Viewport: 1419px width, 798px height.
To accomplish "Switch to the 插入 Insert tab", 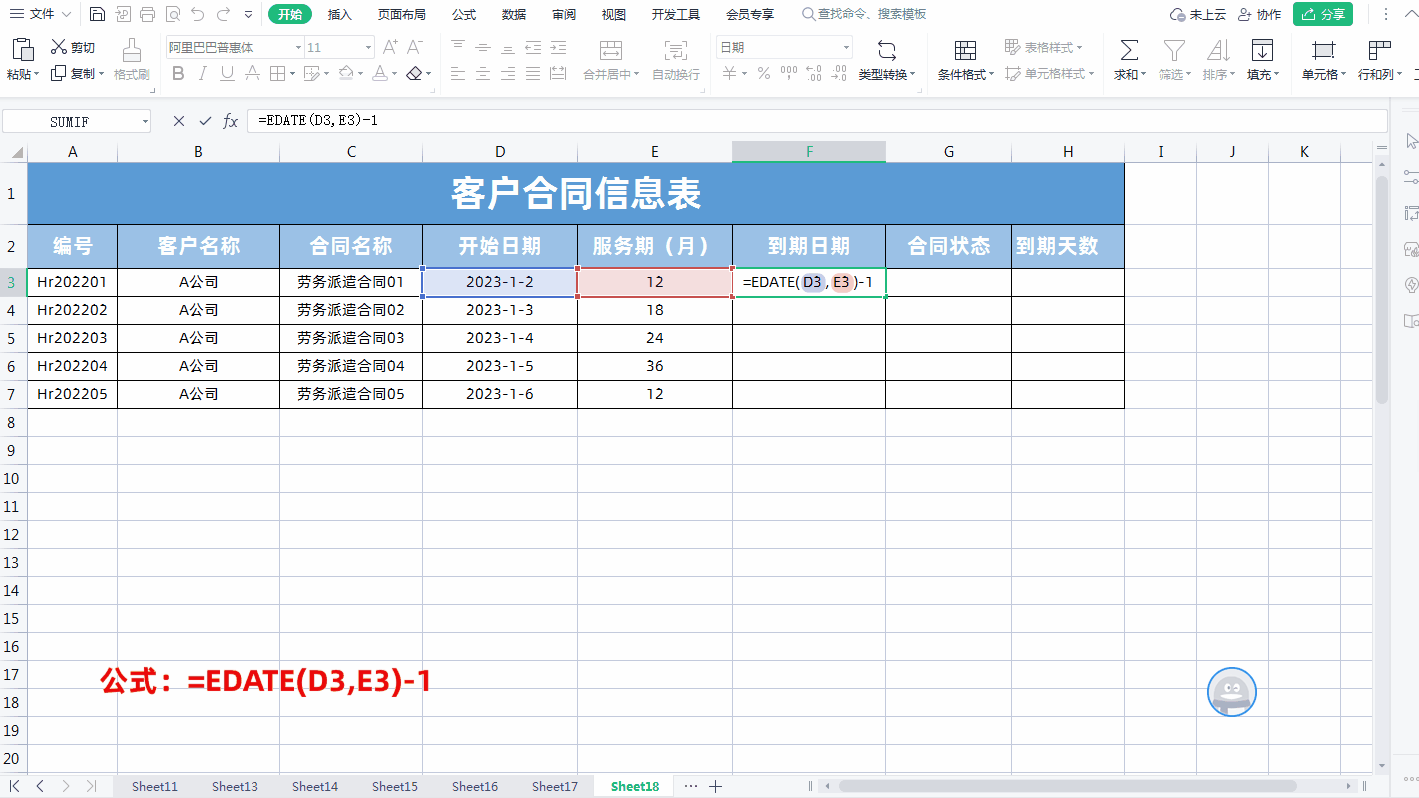I will (340, 14).
